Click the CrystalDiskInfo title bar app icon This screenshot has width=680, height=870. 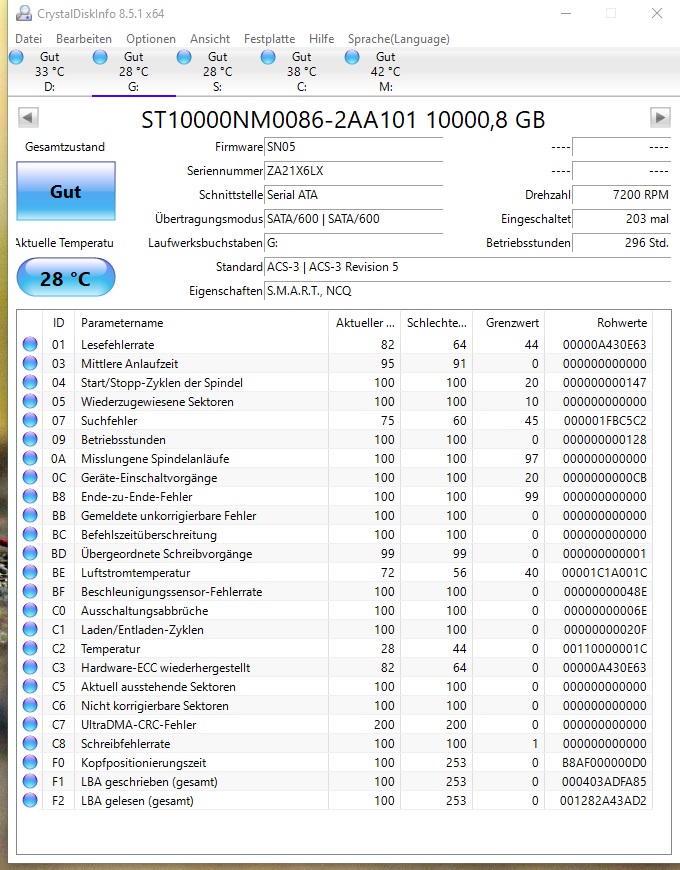23,13
